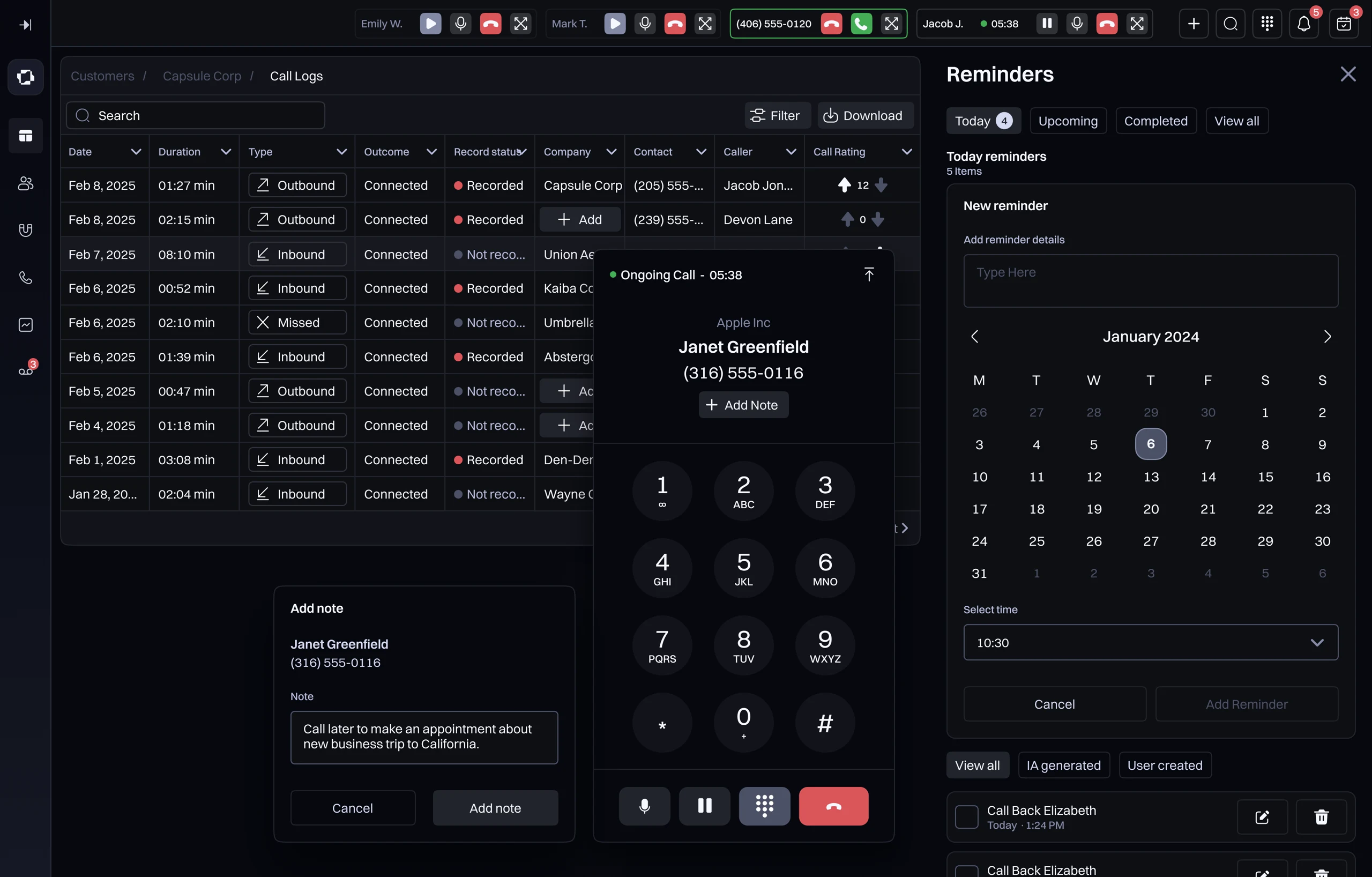Open calendar reminders icon with 3 badge

(x=1344, y=24)
